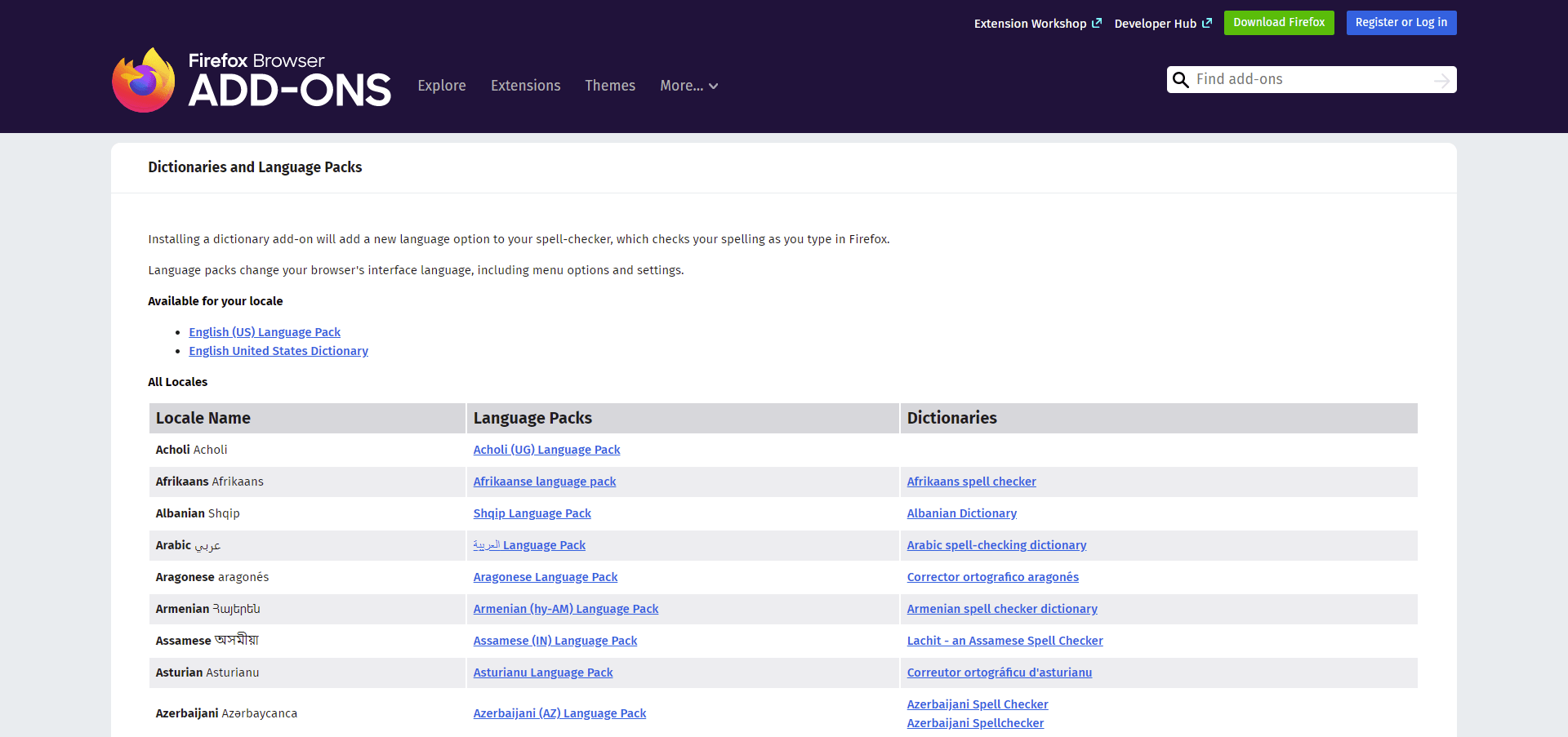Viewport: 1568px width, 737px height.
Task: Click the Language Packs column header
Action: (683, 418)
